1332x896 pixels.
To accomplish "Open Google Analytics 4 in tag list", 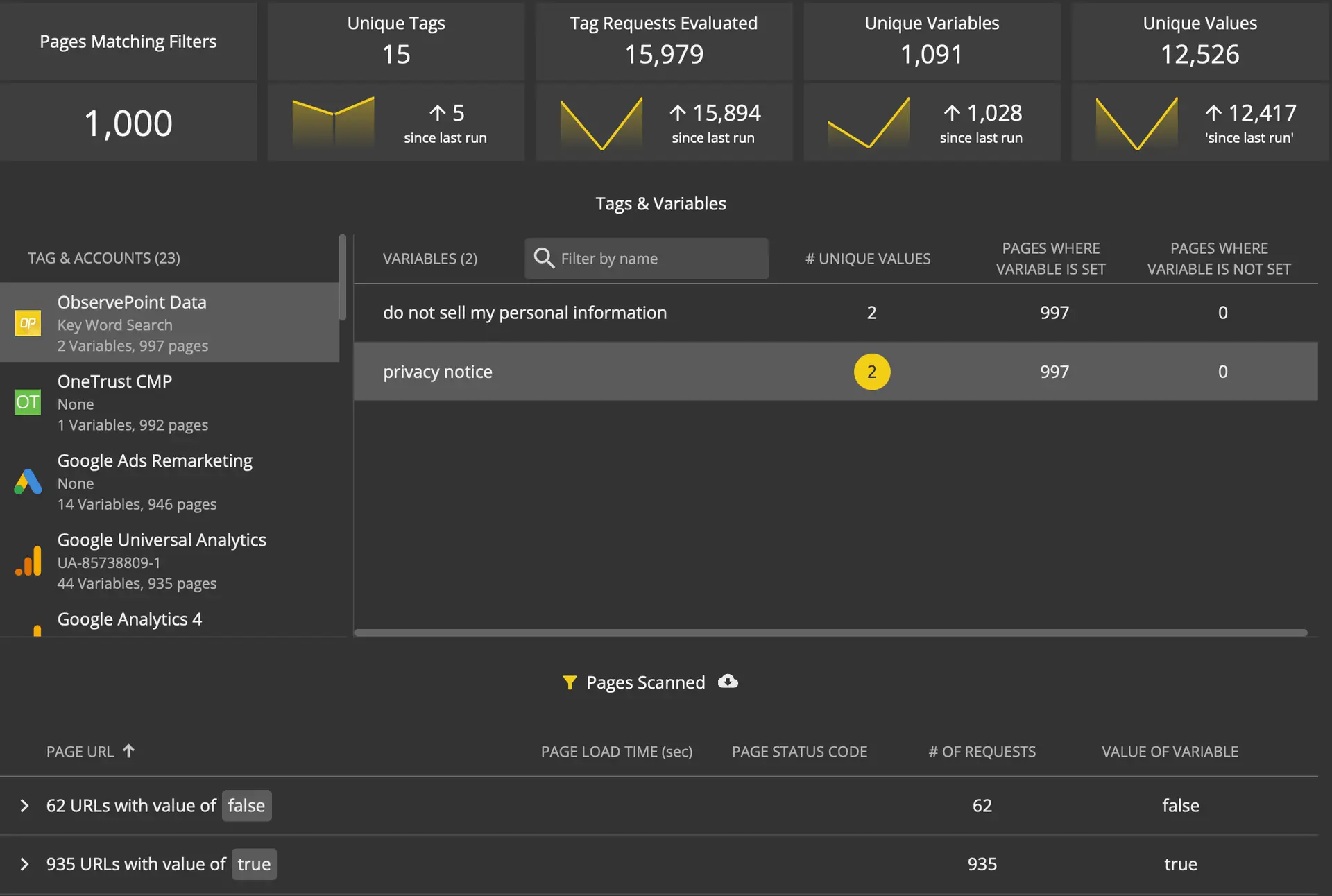I will [130, 619].
